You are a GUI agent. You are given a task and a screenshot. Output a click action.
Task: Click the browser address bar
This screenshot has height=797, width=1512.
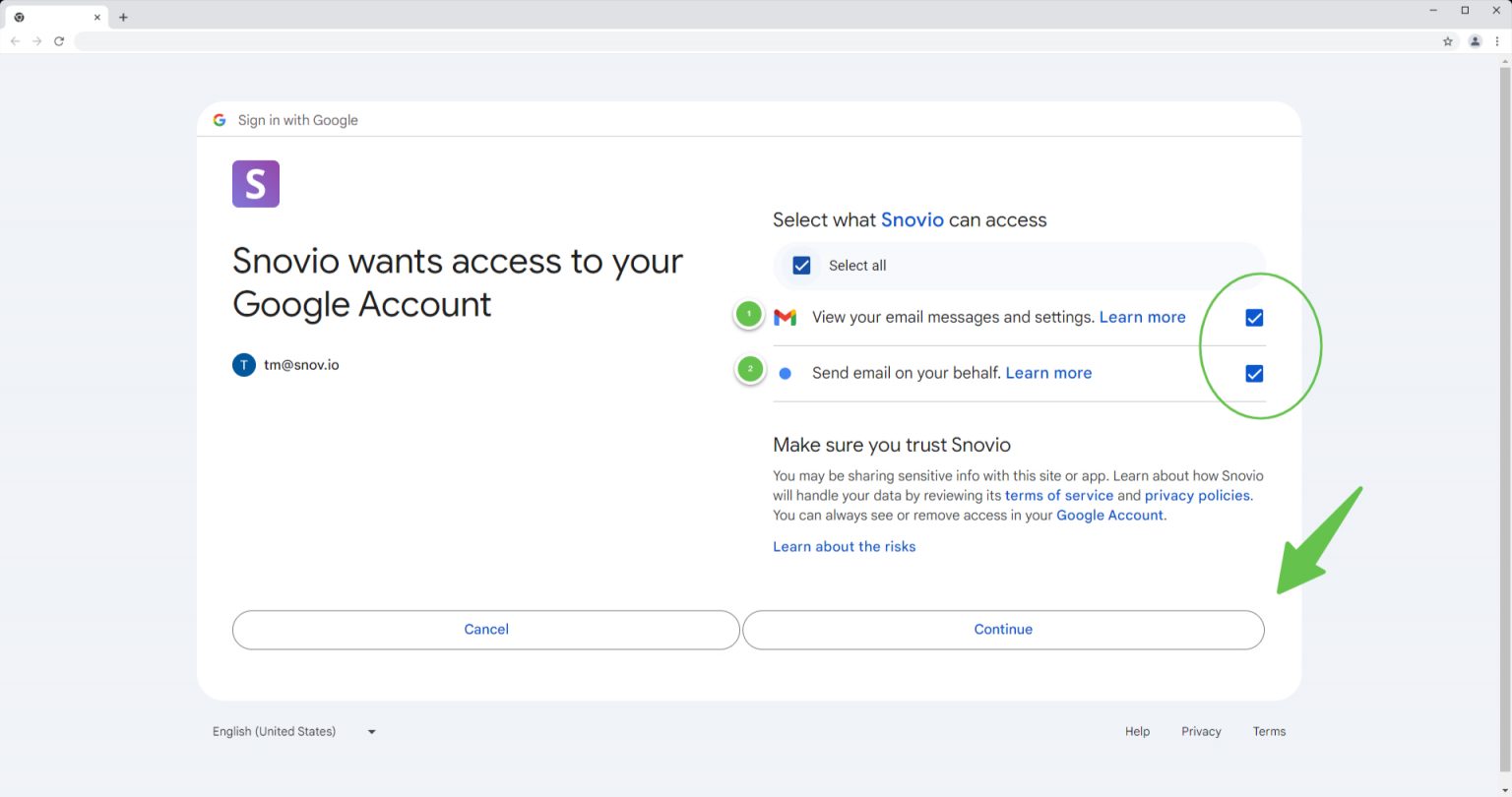pos(756,41)
